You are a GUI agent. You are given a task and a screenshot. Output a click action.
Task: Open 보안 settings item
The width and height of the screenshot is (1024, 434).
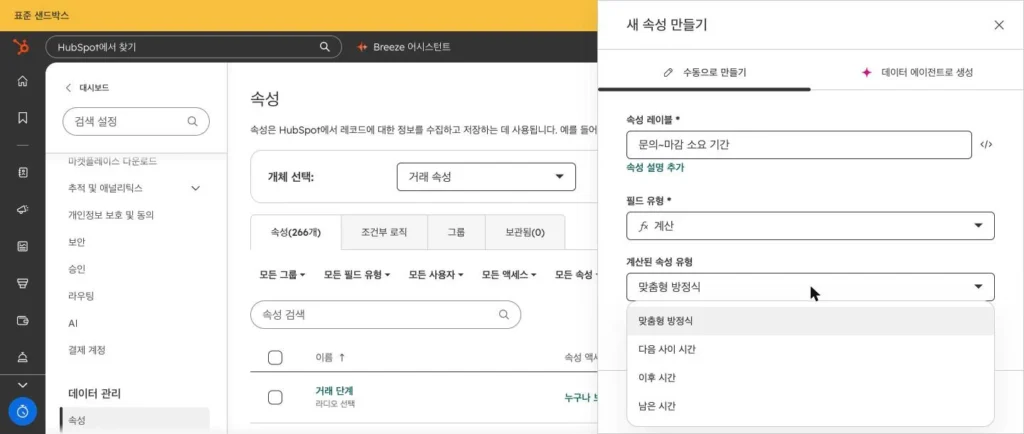coord(77,241)
